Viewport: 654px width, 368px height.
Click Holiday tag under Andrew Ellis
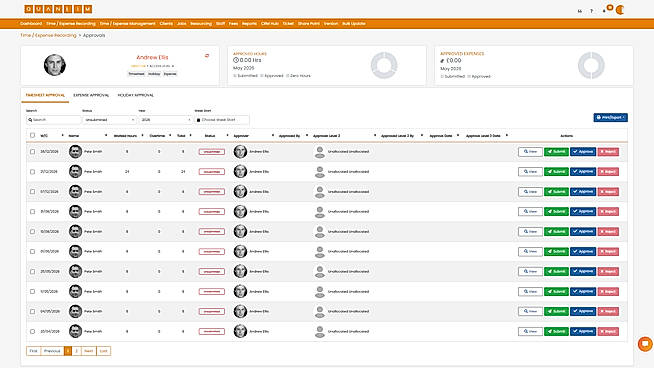click(154, 74)
